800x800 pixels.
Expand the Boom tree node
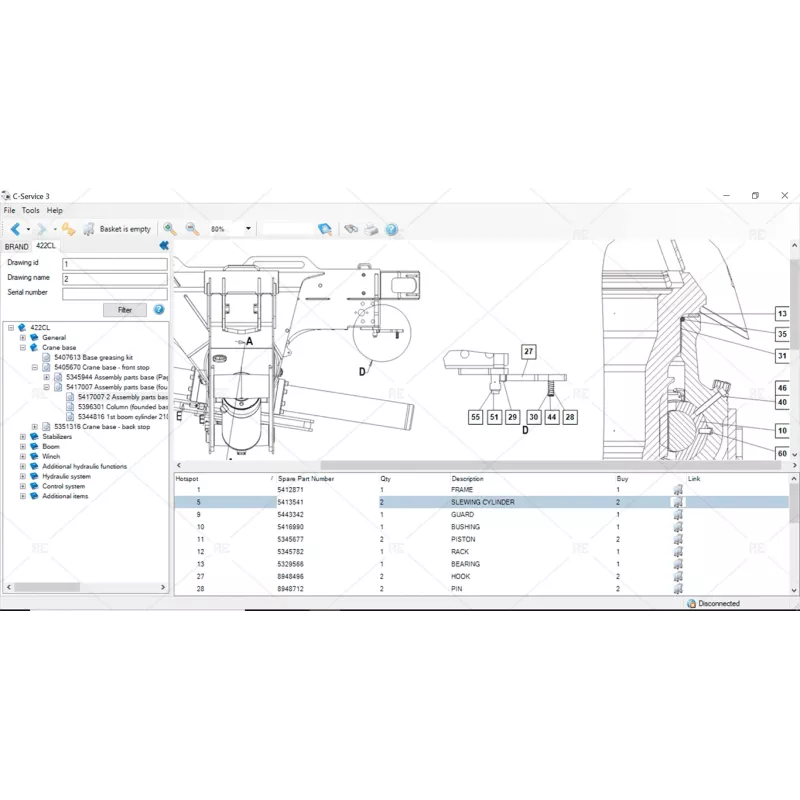(22, 447)
